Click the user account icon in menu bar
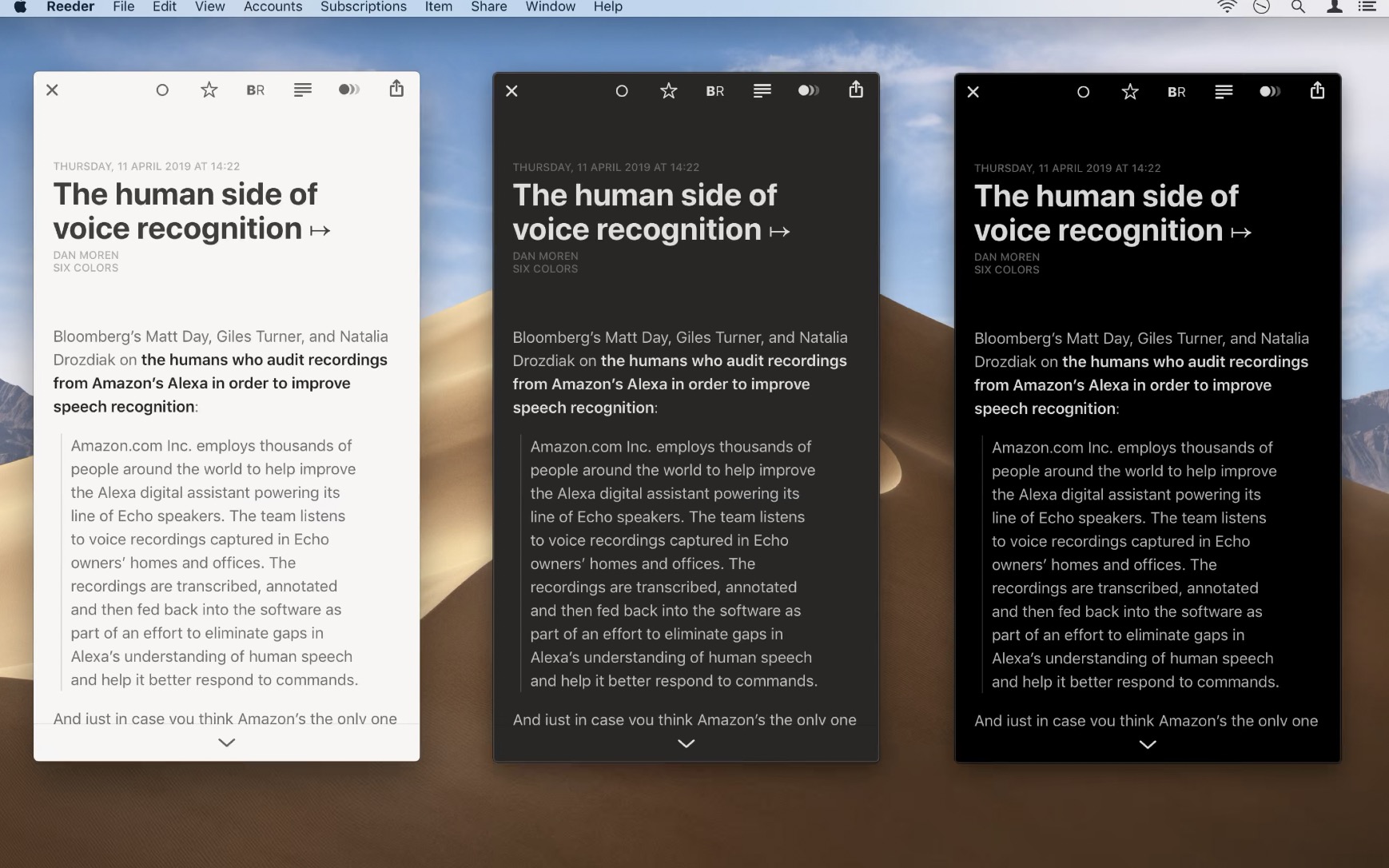Screen dimensions: 1389x868 [x=1335, y=7]
